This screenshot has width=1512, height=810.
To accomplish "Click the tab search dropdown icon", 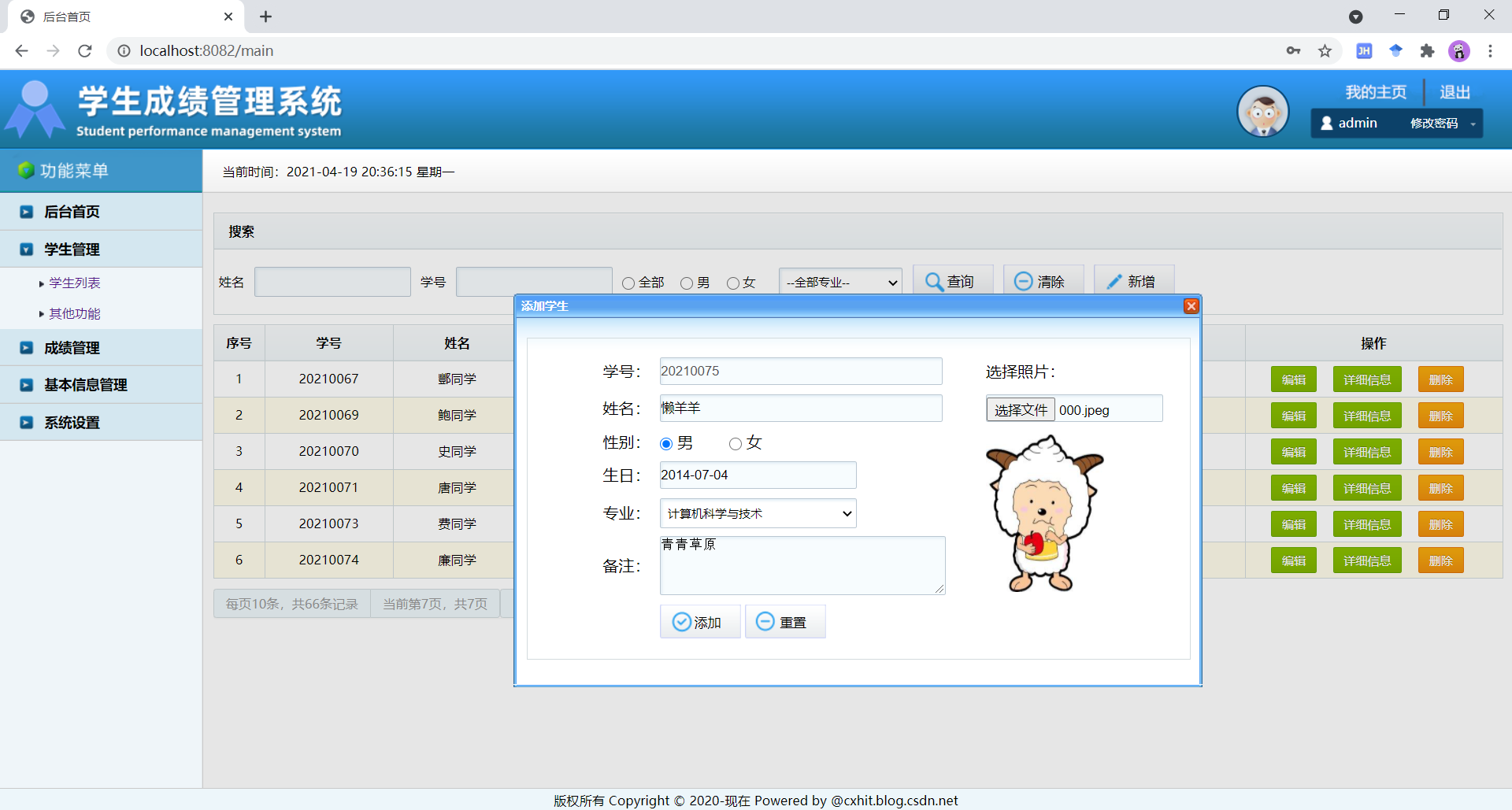I will (x=1356, y=17).
